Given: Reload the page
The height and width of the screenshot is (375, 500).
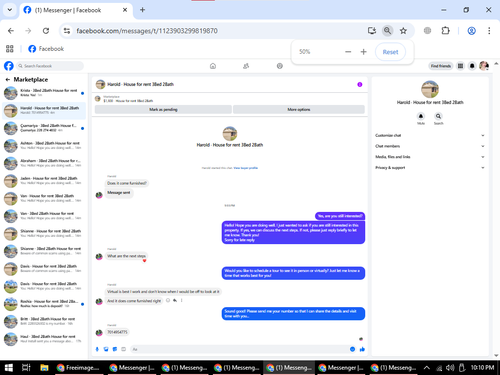Looking at the screenshot, I should pos(46,31).
